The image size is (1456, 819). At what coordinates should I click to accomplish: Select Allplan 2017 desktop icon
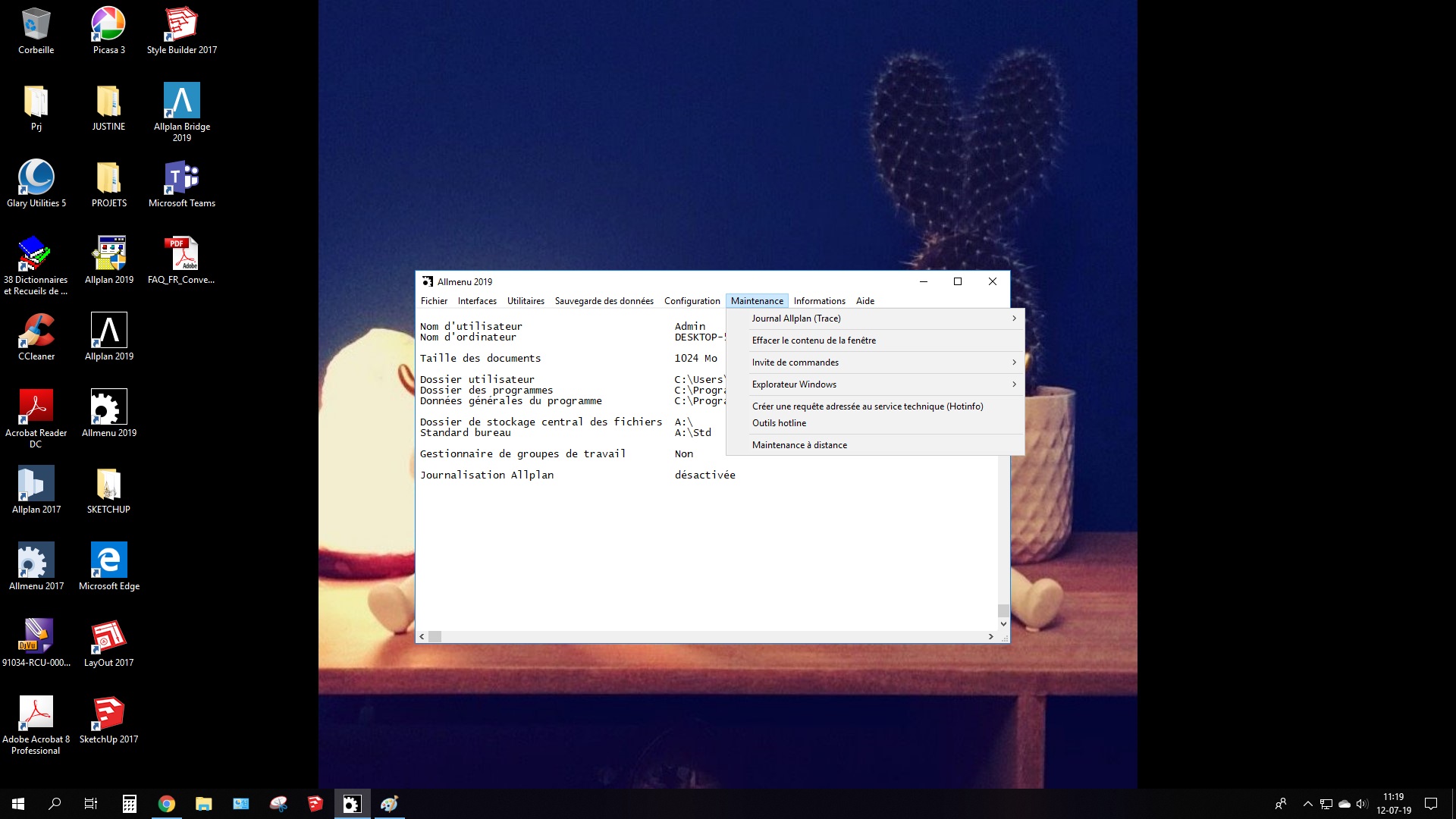[36, 491]
